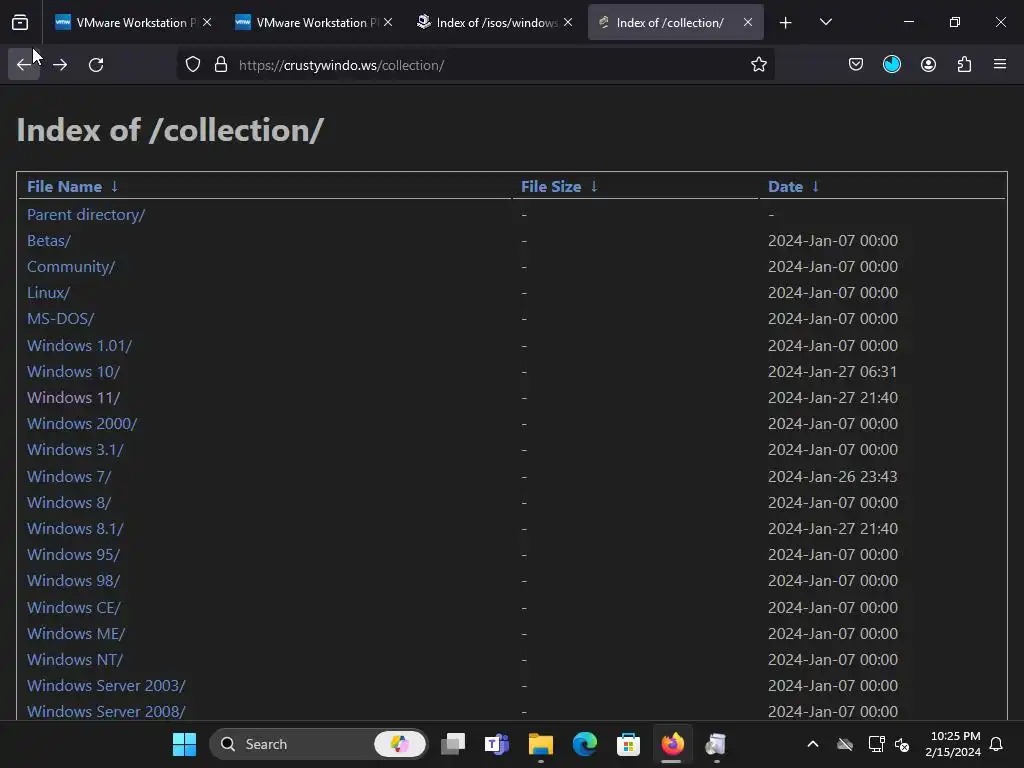Open the Firefox account icon
The image size is (1024, 768).
pyautogui.click(x=928, y=65)
